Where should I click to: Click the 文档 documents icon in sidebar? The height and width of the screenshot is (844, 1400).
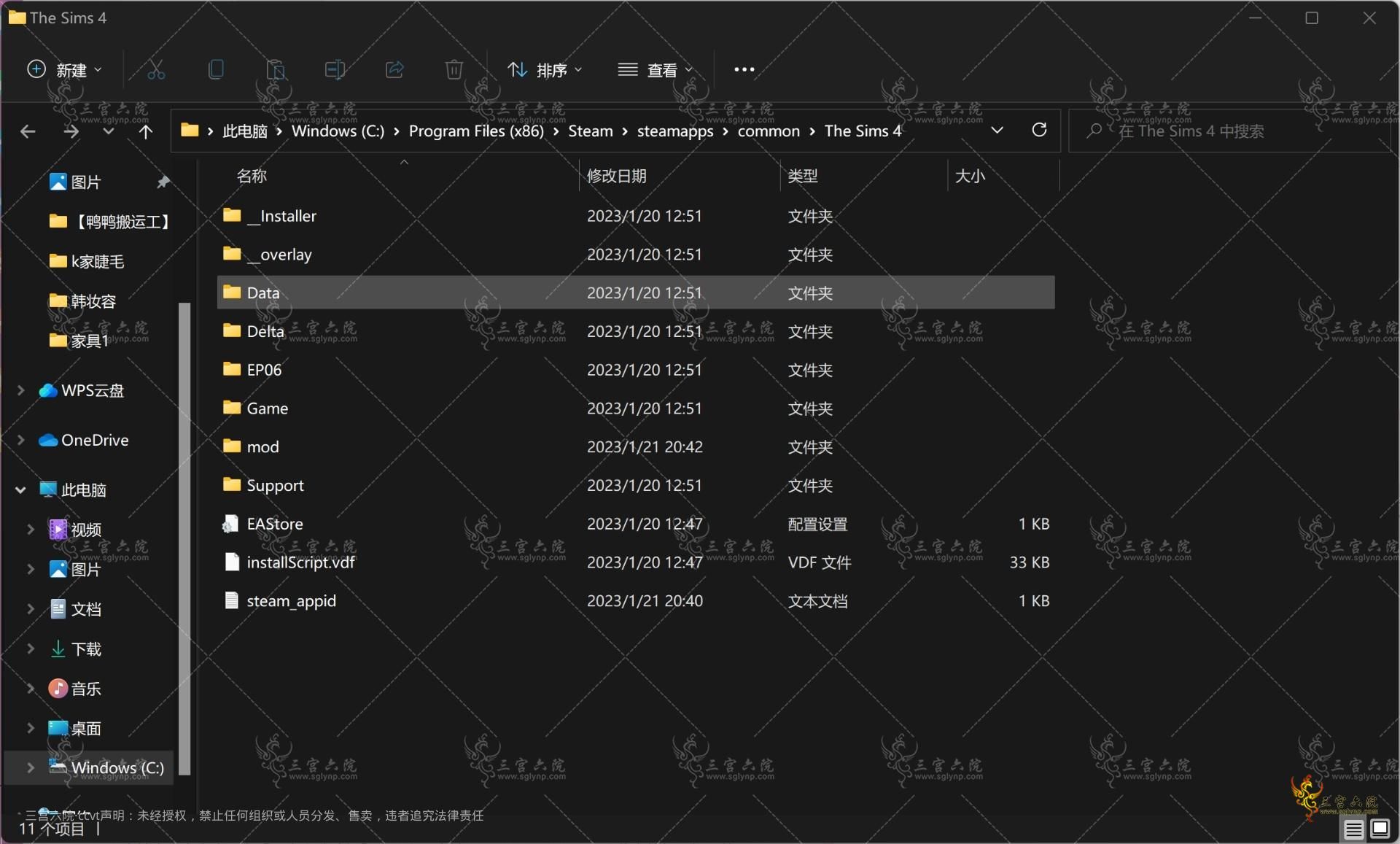(58, 608)
